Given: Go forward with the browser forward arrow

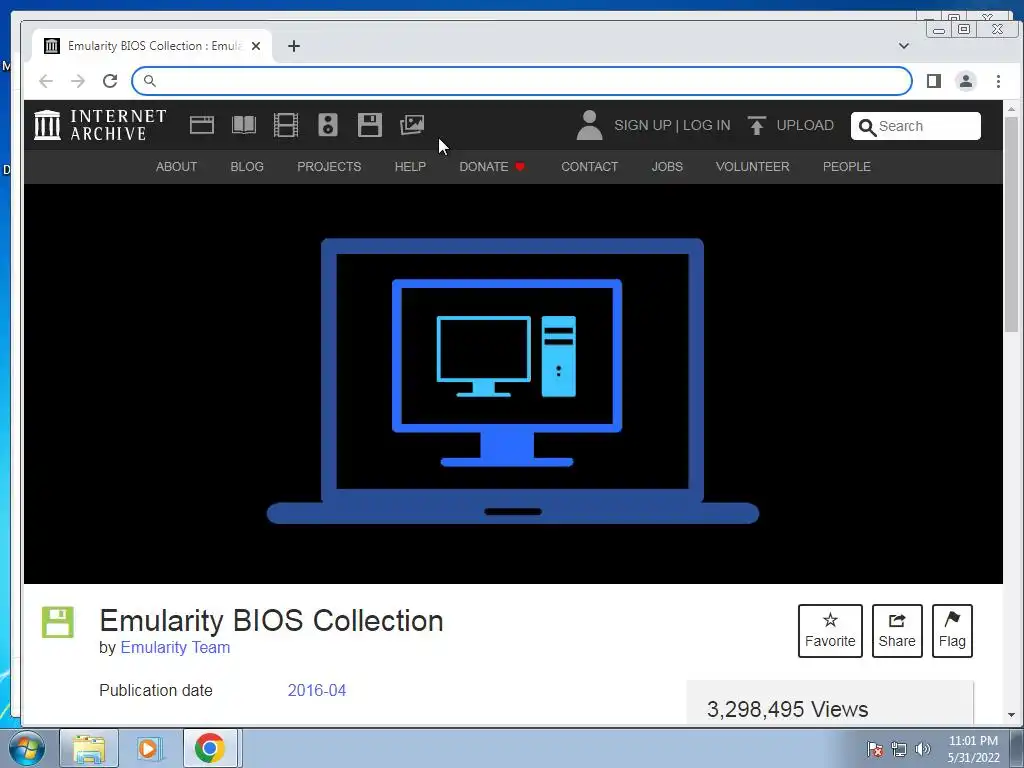Looking at the screenshot, I should 78,81.
